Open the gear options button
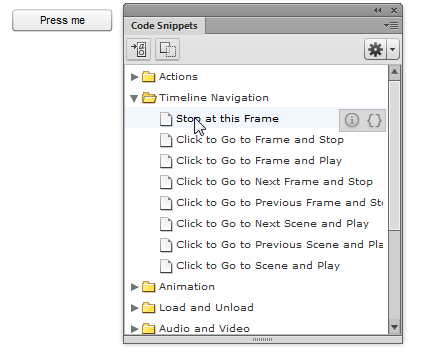 376,50
